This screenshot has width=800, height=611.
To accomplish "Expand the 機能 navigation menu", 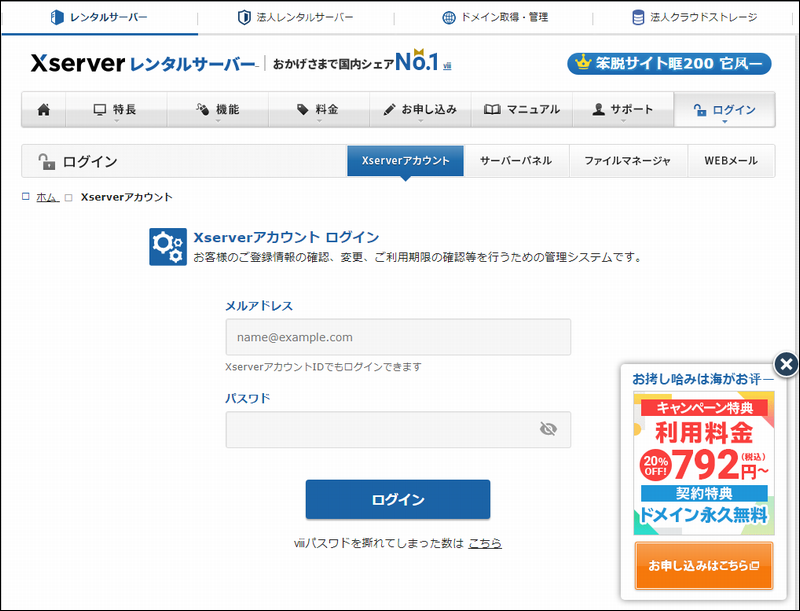I will point(217,110).
